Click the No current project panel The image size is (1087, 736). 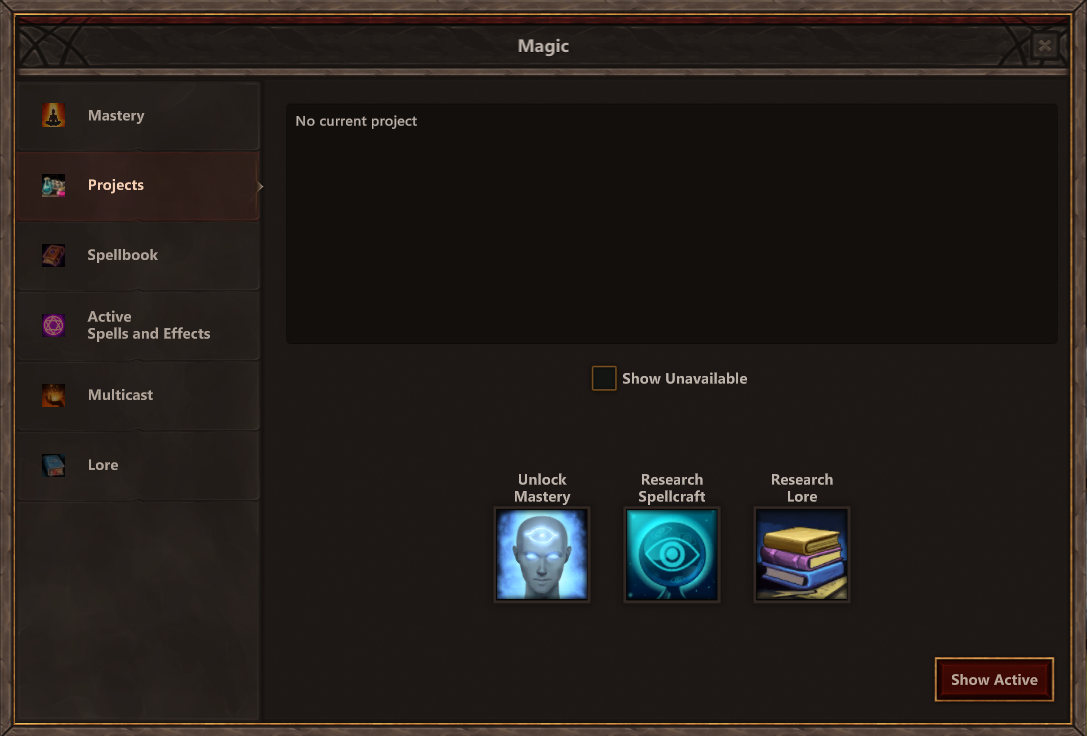coord(672,224)
